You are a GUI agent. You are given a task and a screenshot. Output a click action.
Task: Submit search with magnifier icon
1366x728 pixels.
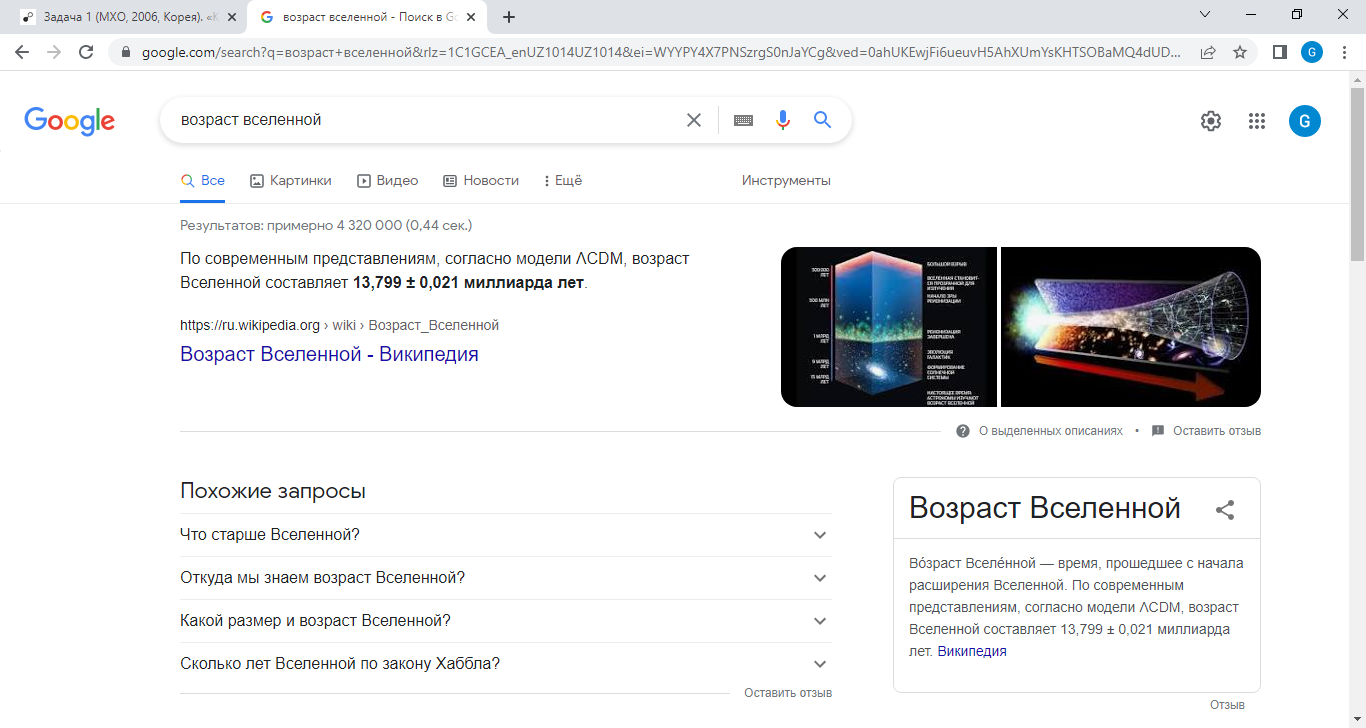(x=823, y=120)
